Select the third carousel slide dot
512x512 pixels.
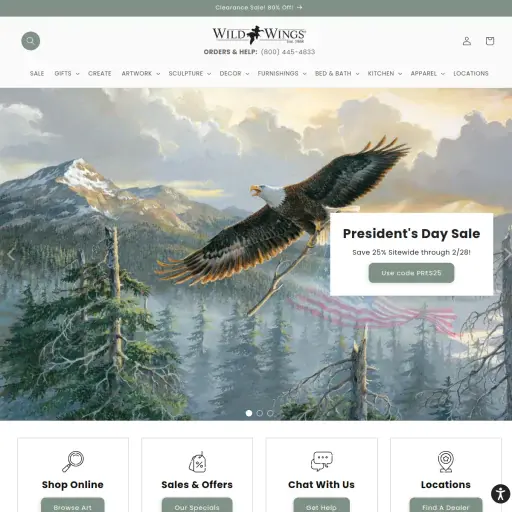click(x=270, y=413)
